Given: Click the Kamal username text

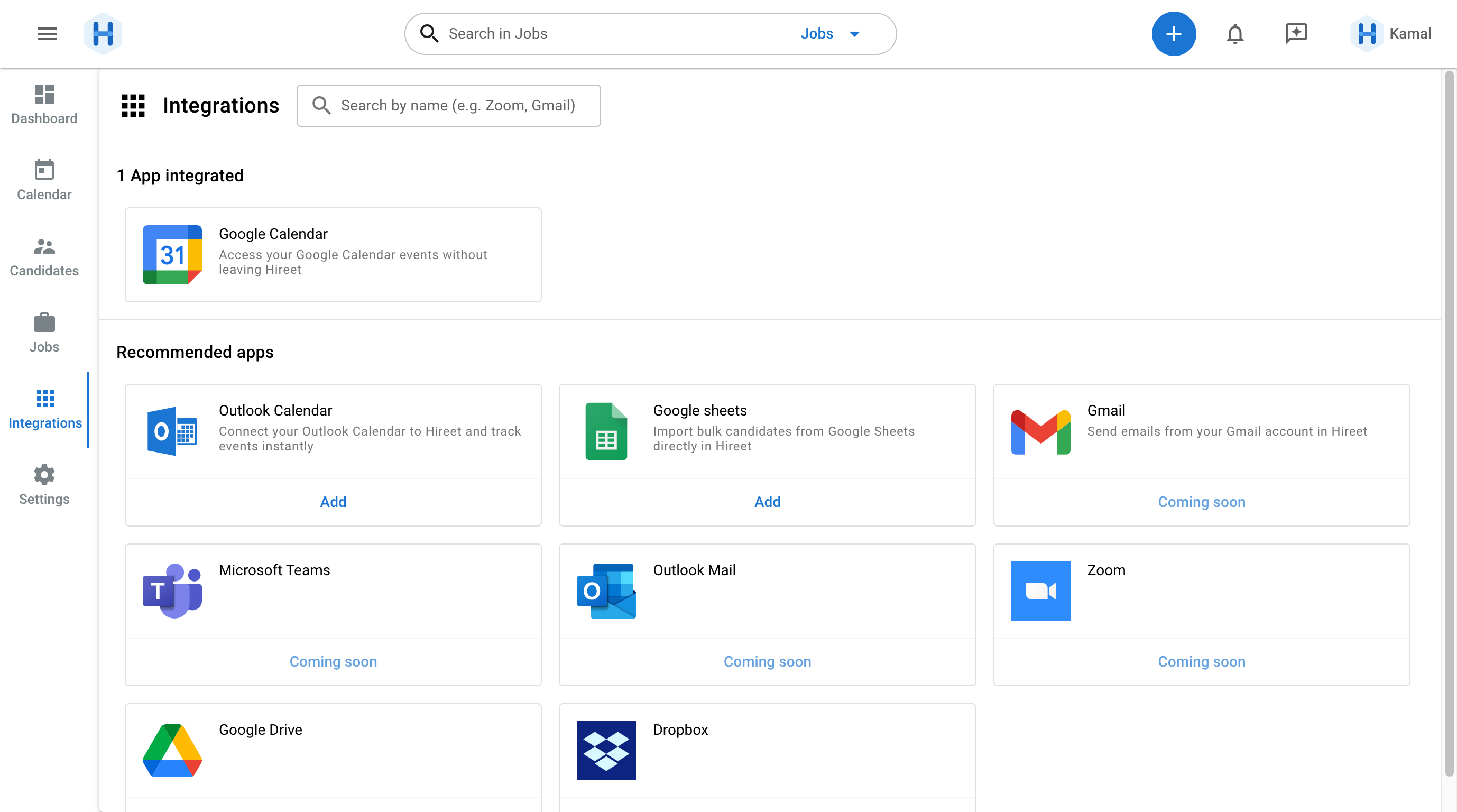Looking at the screenshot, I should (1410, 34).
